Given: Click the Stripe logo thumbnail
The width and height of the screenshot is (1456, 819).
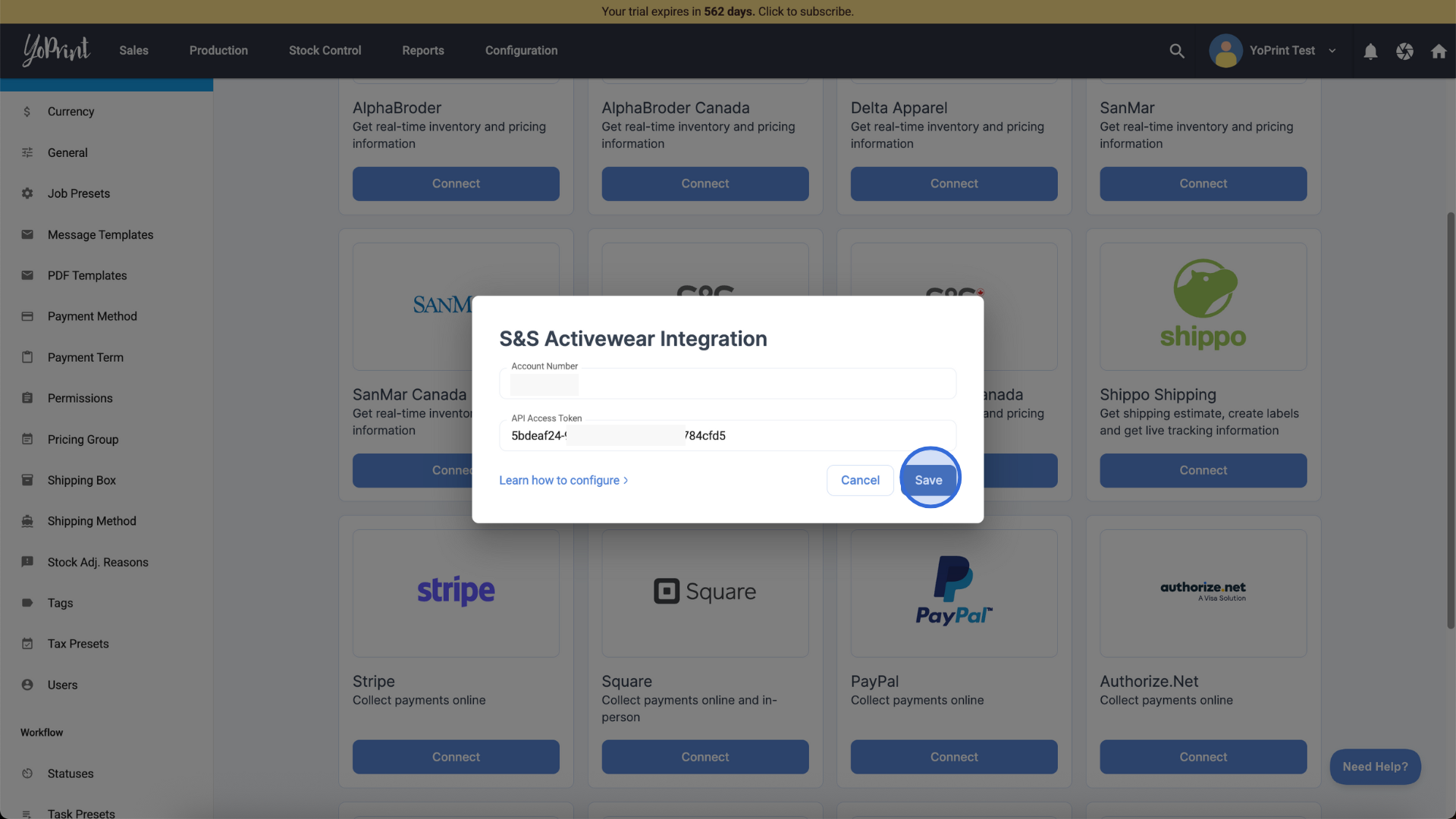Looking at the screenshot, I should click(x=456, y=593).
